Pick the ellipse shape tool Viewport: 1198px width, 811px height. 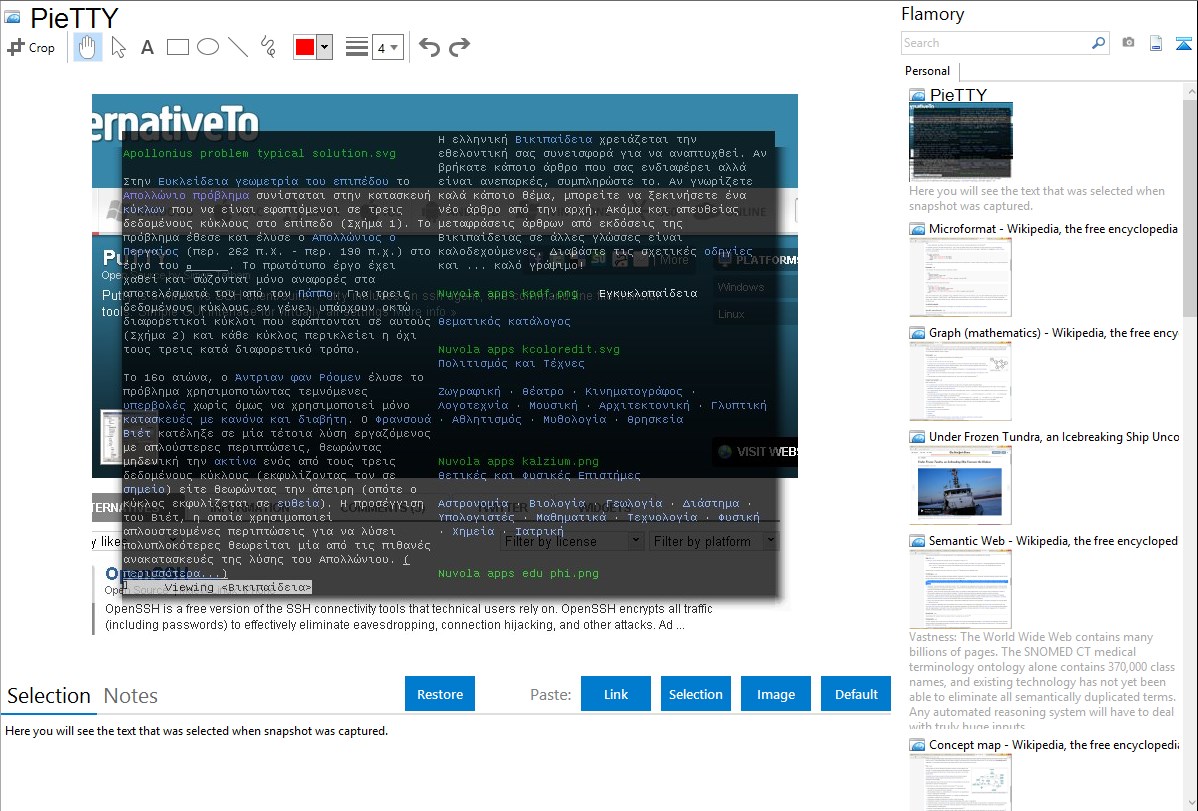click(x=208, y=47)
